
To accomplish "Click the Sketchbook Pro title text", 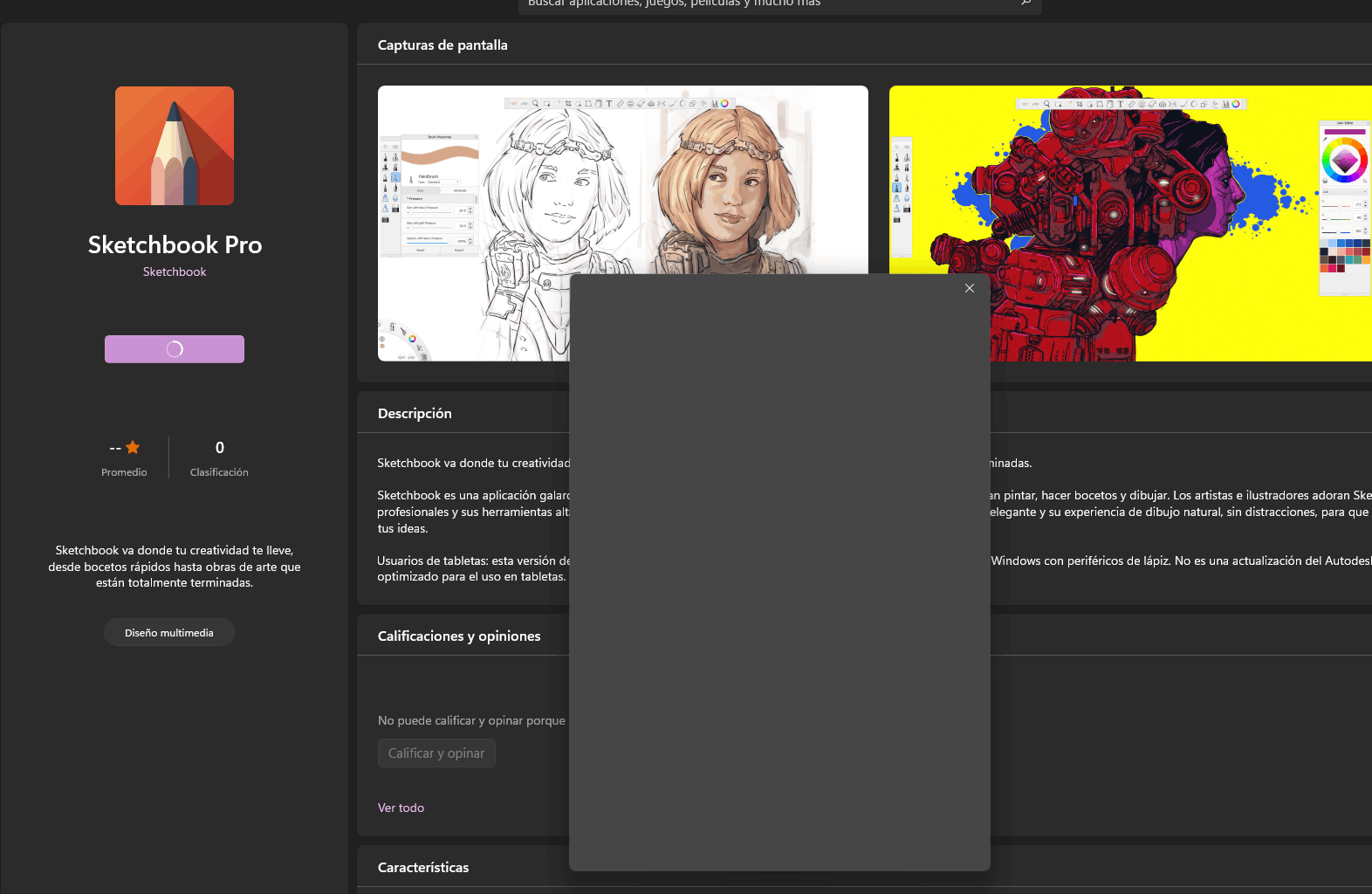I will tap(175, 244).
